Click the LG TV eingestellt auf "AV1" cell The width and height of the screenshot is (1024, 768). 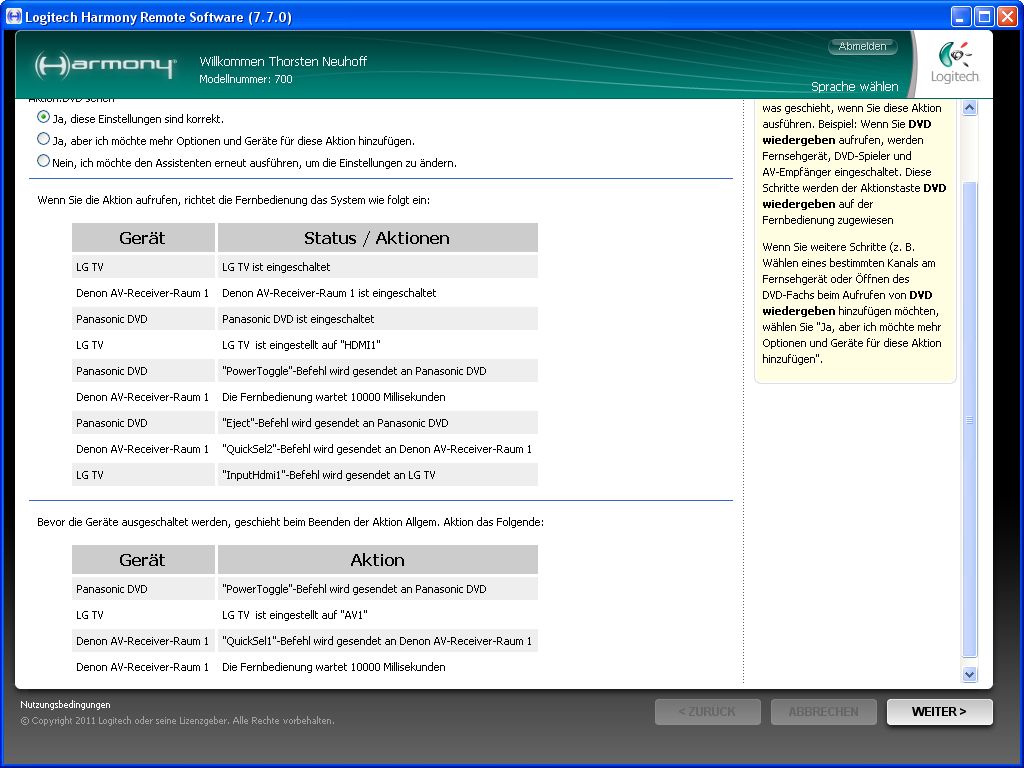pyautogui.click(x=377, y=615)
